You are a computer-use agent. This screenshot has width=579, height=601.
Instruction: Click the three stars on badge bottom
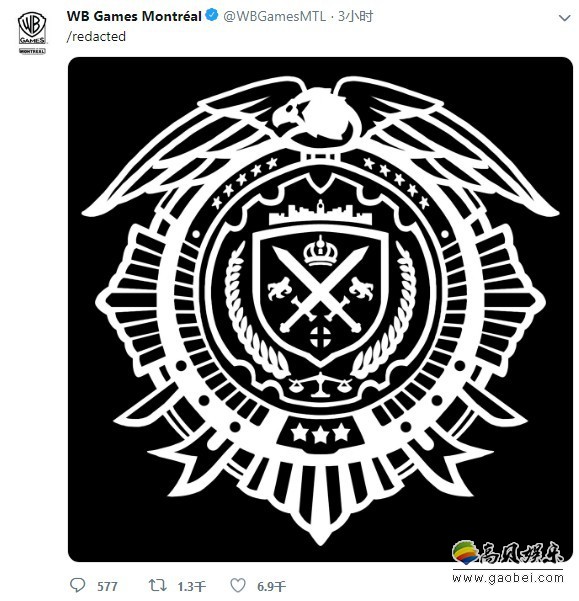tap(320, 434)
